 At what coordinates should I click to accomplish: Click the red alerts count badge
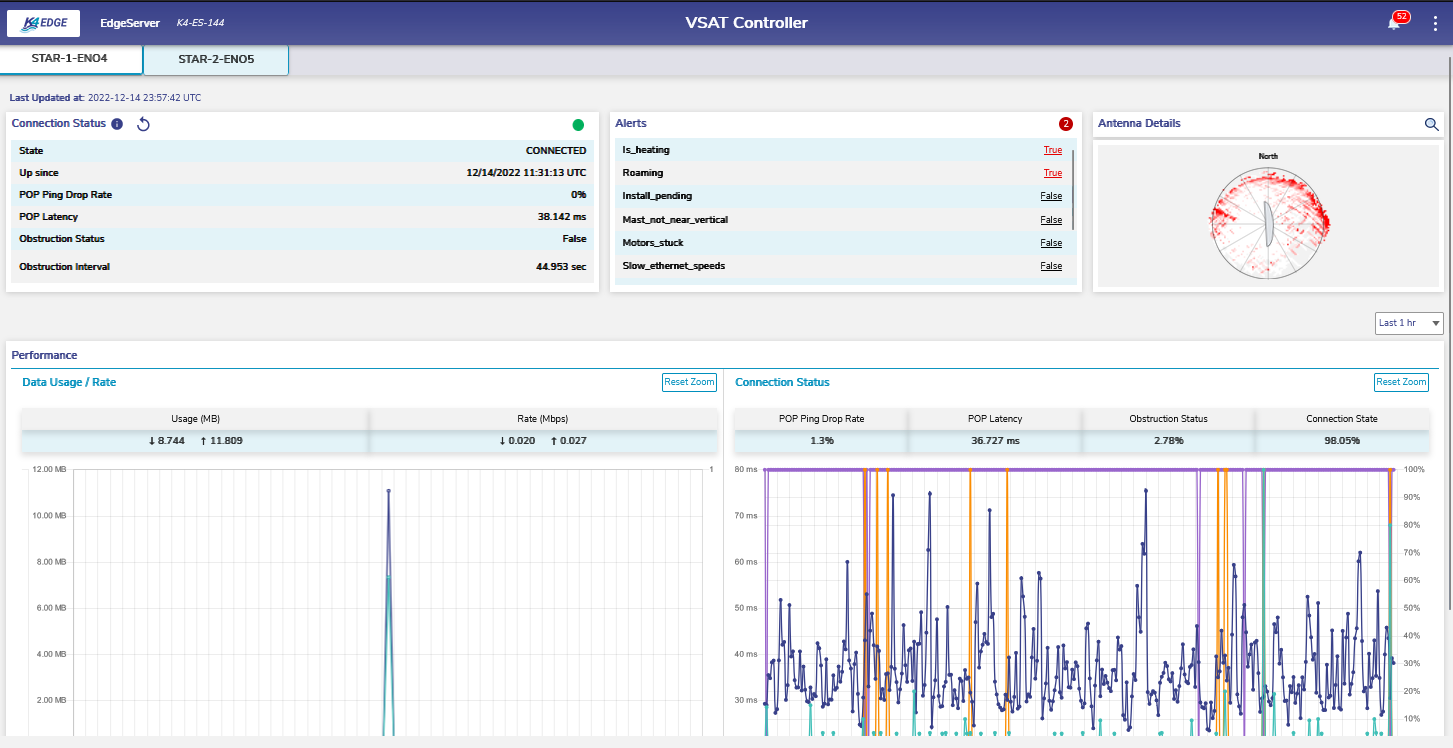pyautogui.click(x=1065, y=124)
